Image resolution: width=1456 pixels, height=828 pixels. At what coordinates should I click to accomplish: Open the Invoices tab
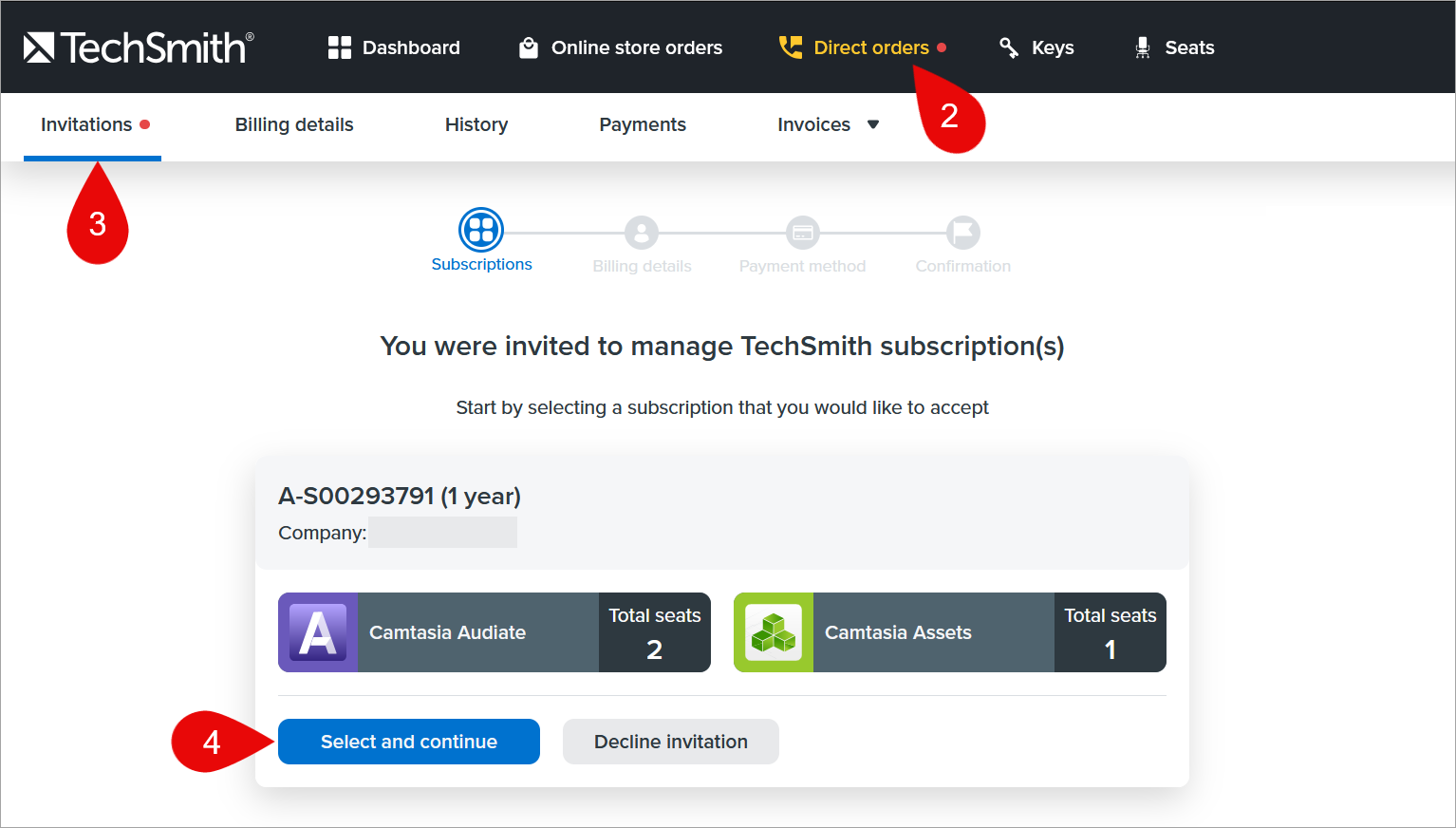(813, 125)
